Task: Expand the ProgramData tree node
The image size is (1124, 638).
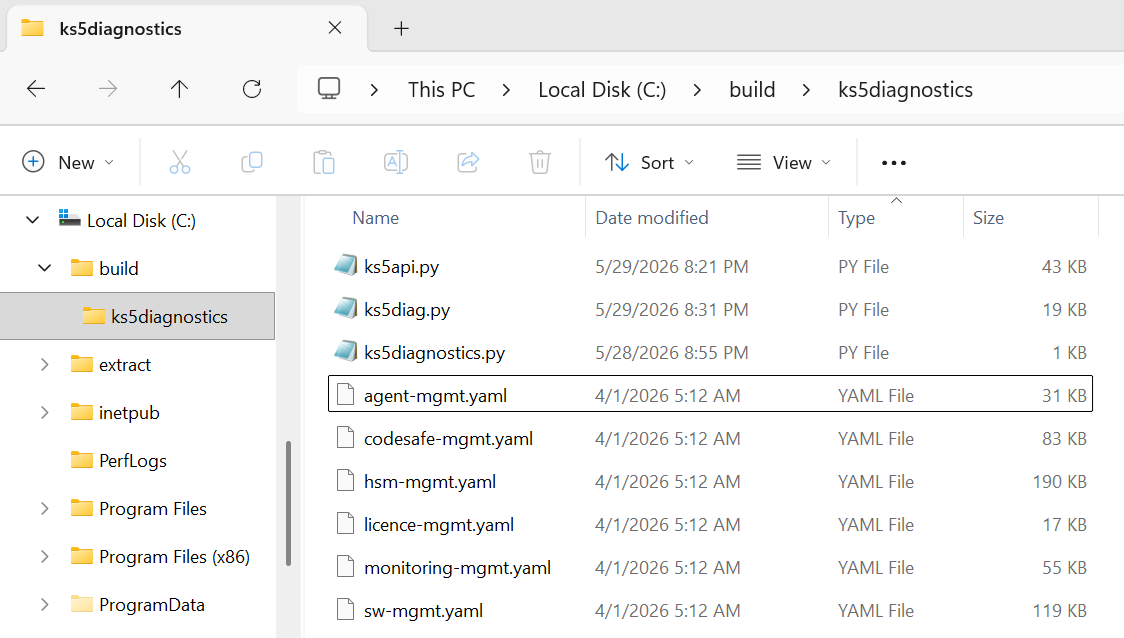Action: point(44,604)
